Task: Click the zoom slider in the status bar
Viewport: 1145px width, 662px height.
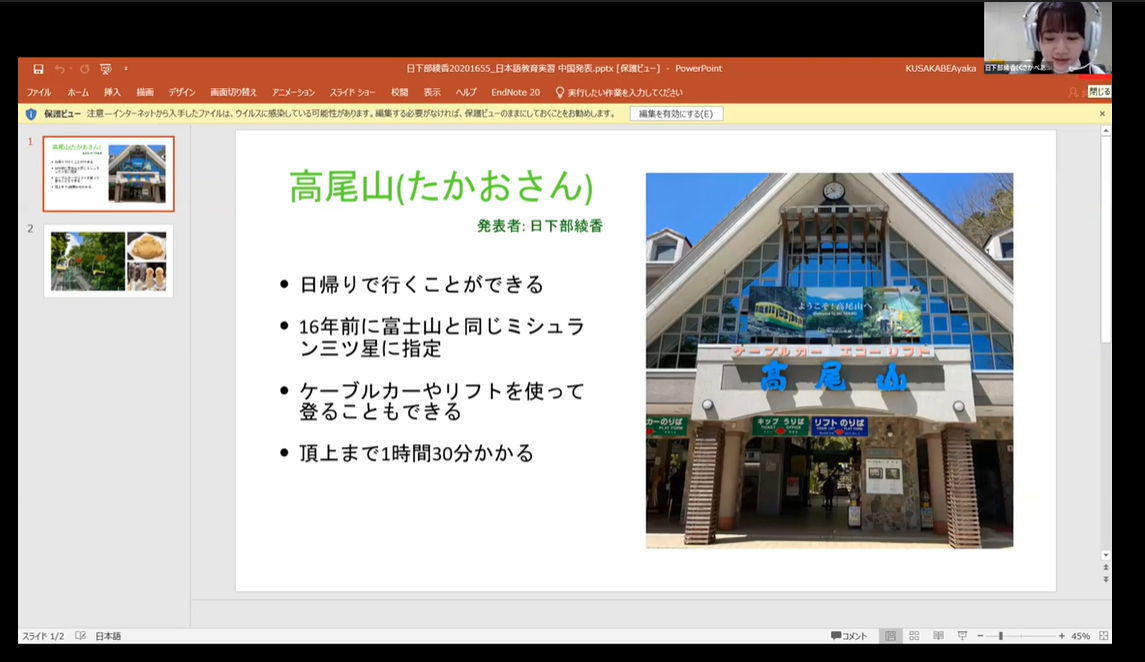Action: tap(1000, 636)
